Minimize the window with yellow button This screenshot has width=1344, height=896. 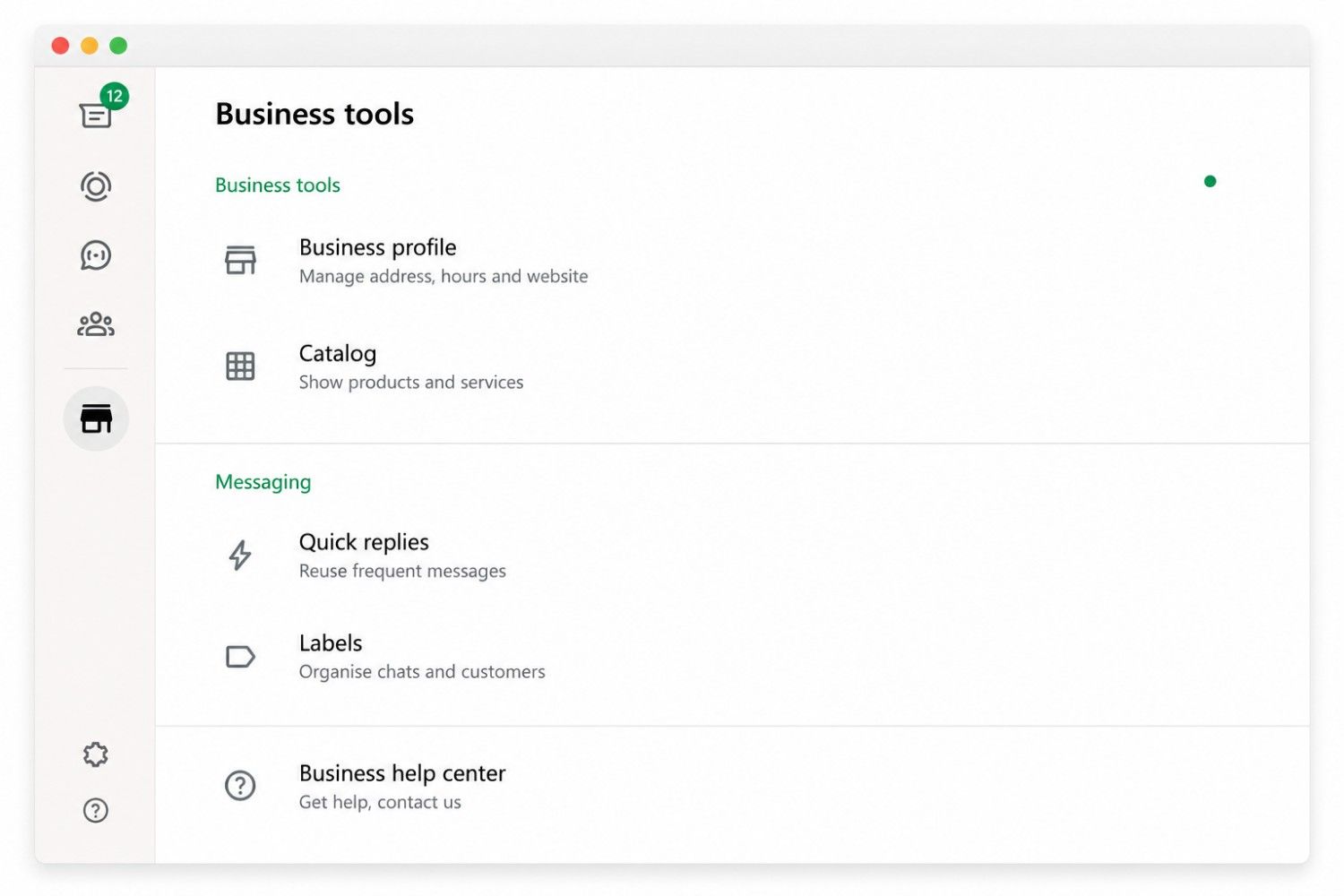click(x=90, y=45)
